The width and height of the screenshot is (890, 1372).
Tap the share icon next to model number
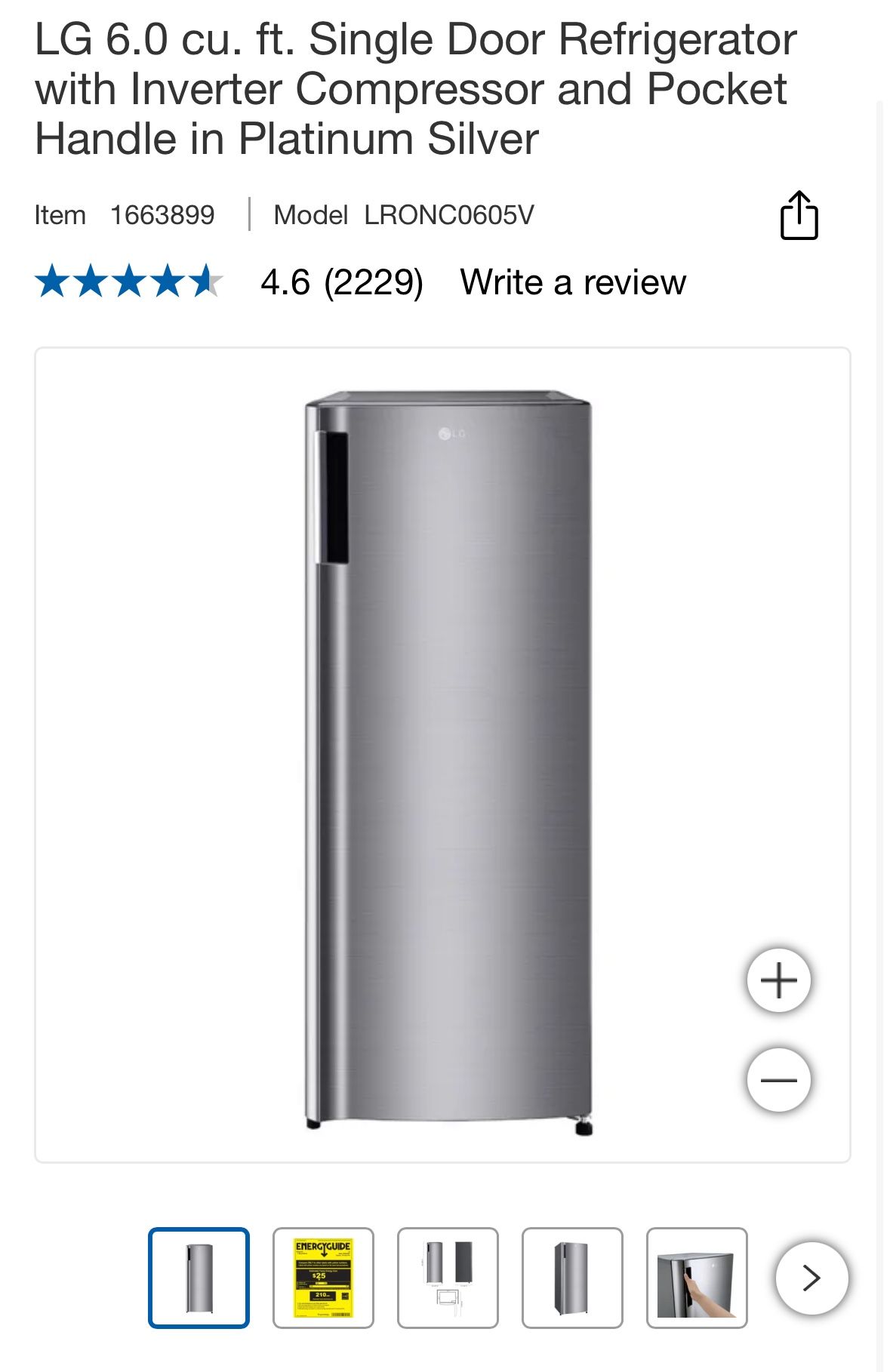pyautogui.click(x=799, y=215)
